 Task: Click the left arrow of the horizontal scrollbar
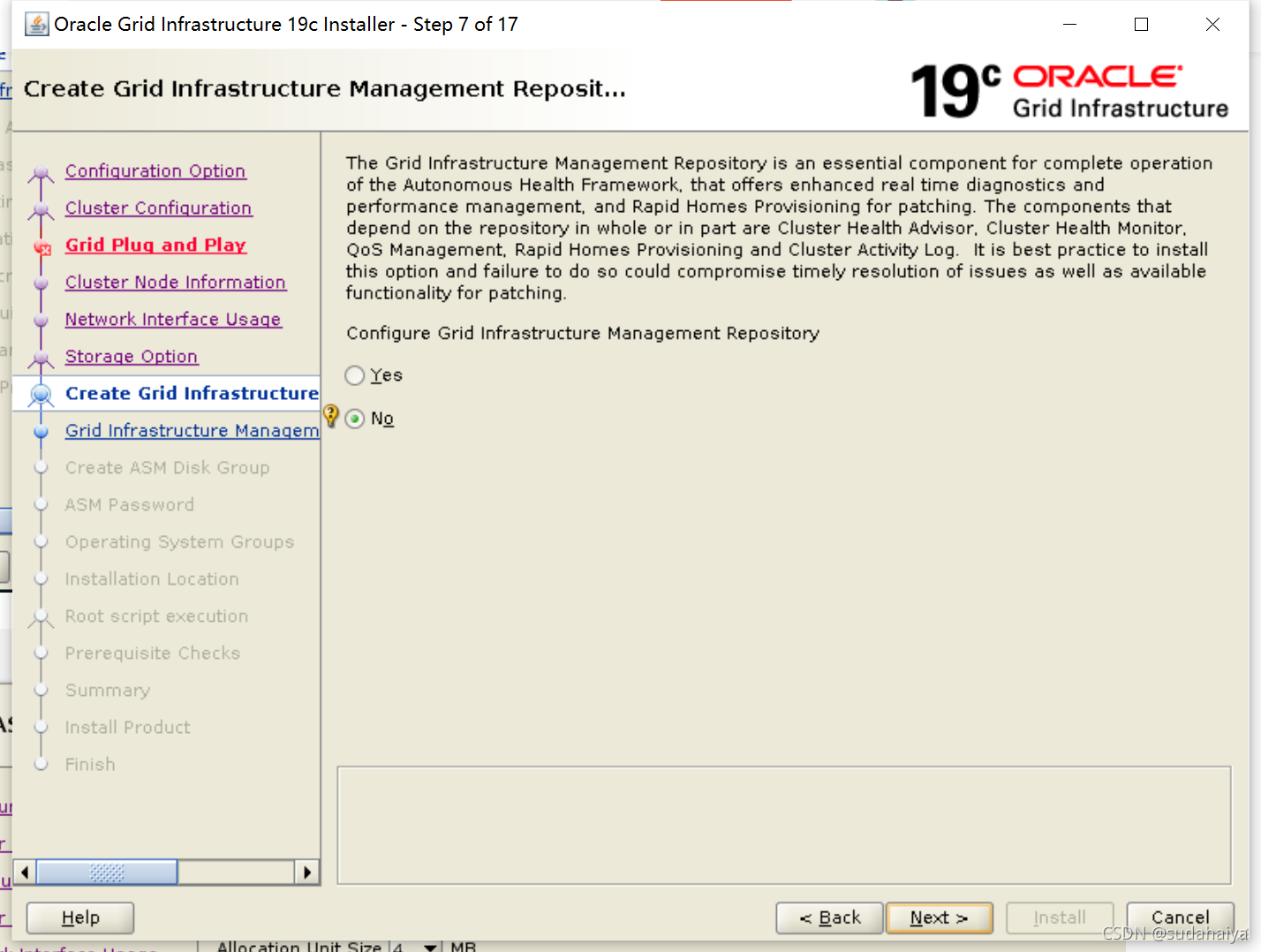click(25, 873)
